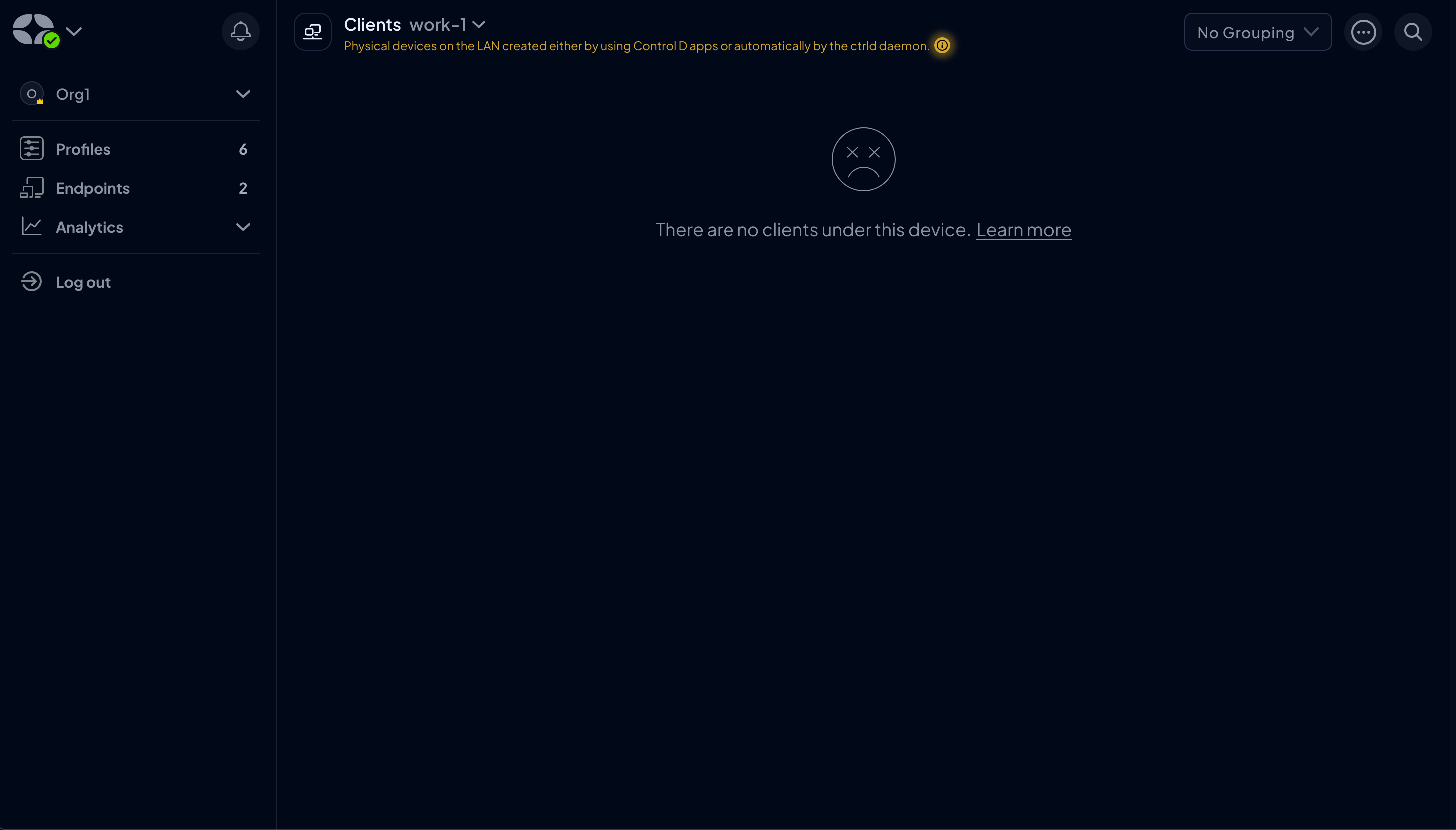Click the notifications bell icon
This screenshot has height=830, width=1456.
[x=241, y=32]
